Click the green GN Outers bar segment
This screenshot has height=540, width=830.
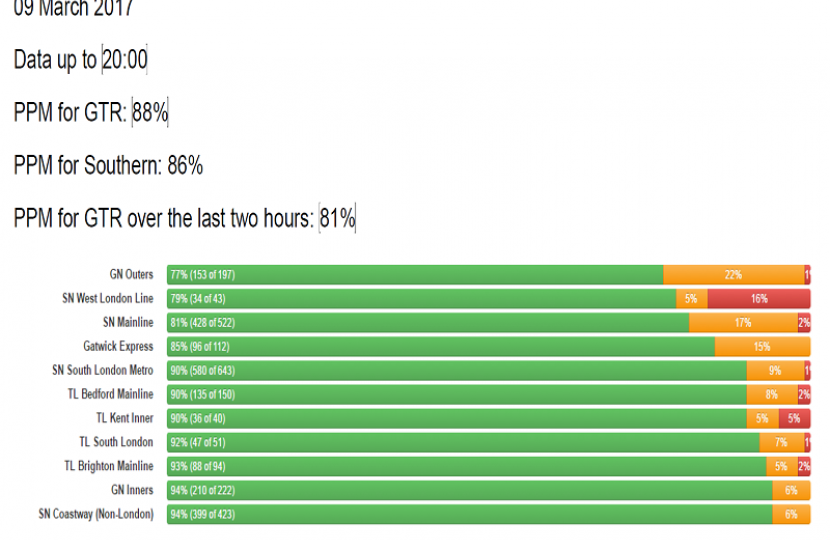click(415, 274)
